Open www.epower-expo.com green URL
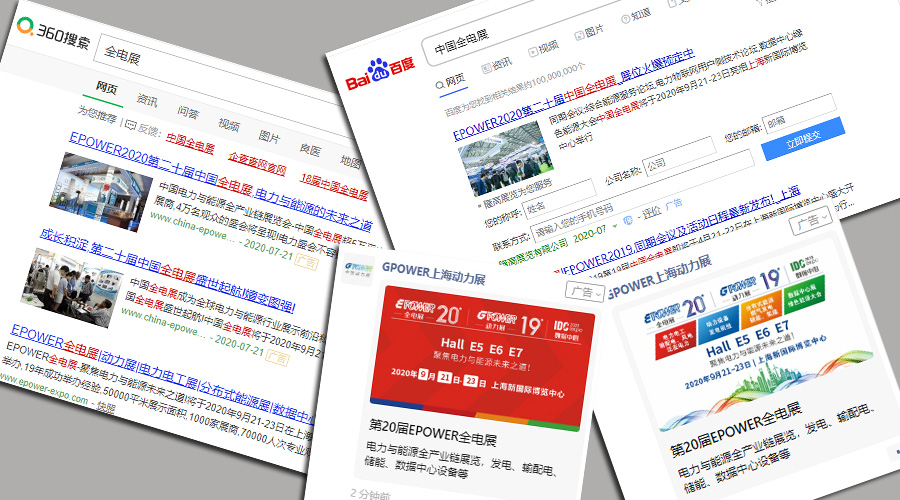The width and height of the screenshot is (900, 500). 44,389
